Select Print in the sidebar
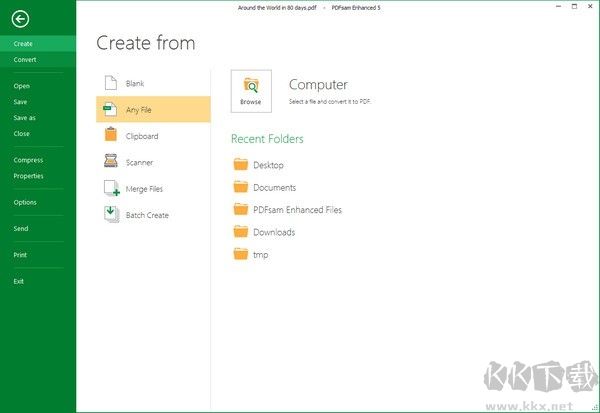 coord(20,255)
